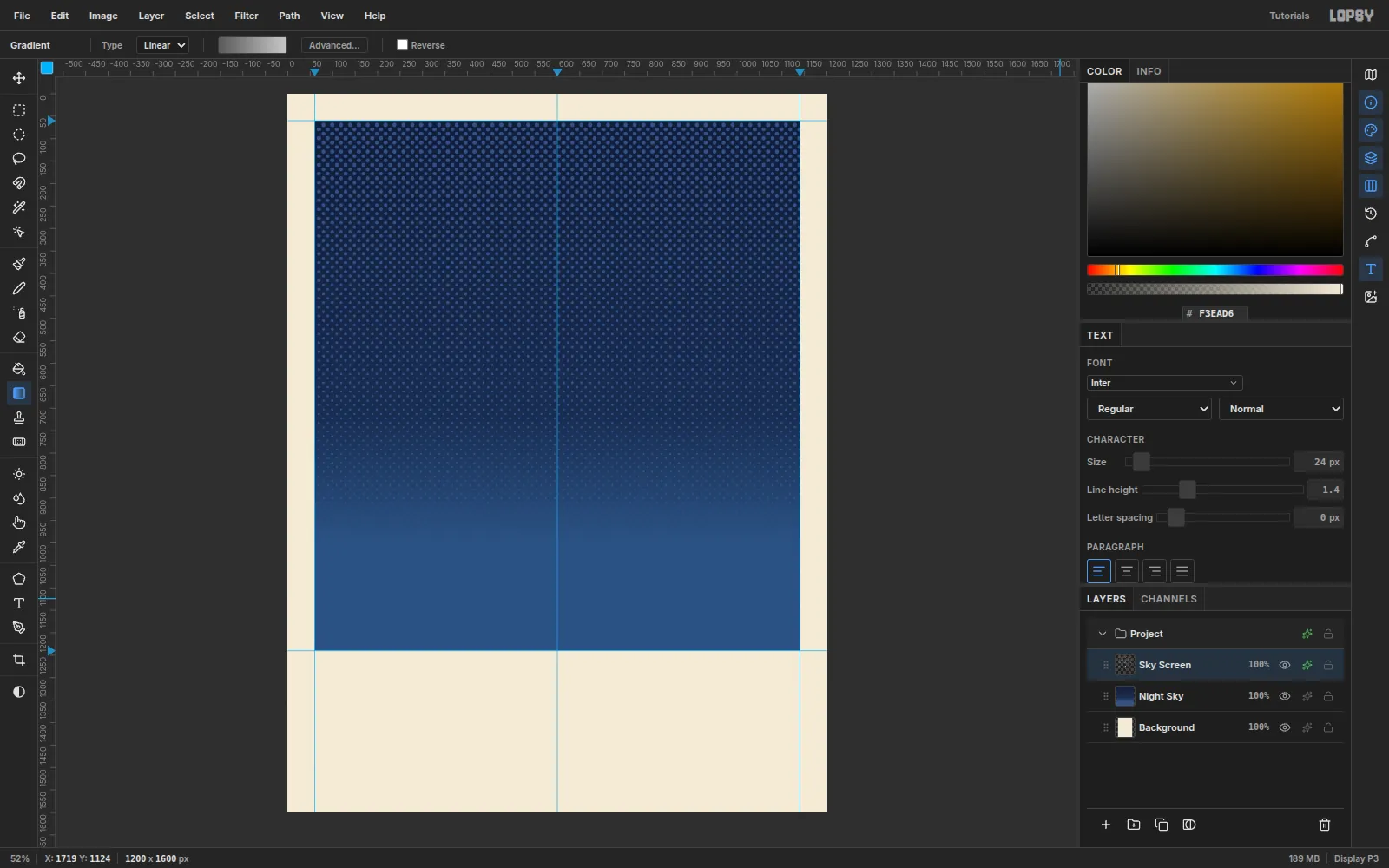Screen dimensions: 1389x868
Task: Toggle the Layers panel stack icon
Action: (x=1371, y=158)
